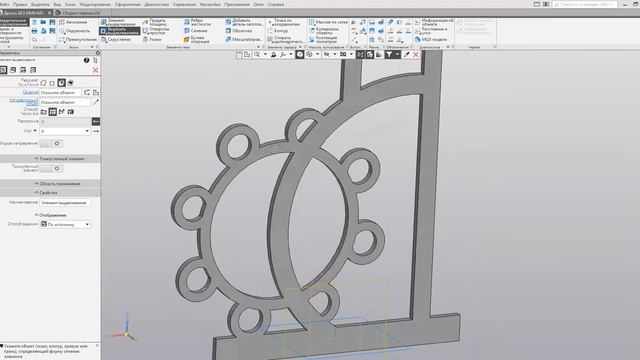Open Информация об объекте diagnostic
This screenshot has height=360, width=640.
(x=433, y=22)
